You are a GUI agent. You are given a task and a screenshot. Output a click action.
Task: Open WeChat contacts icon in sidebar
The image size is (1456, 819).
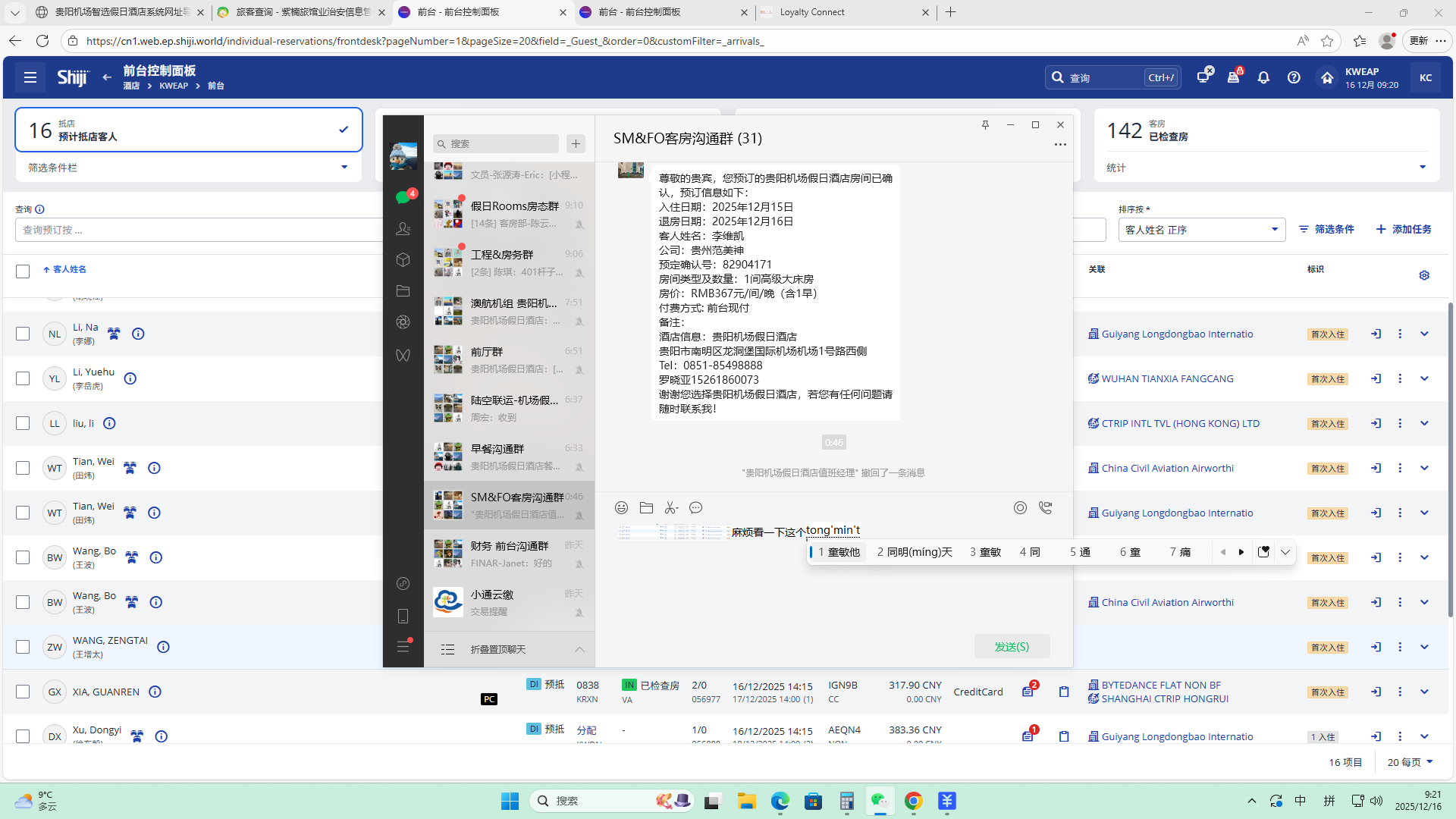(x=403, y=228)
